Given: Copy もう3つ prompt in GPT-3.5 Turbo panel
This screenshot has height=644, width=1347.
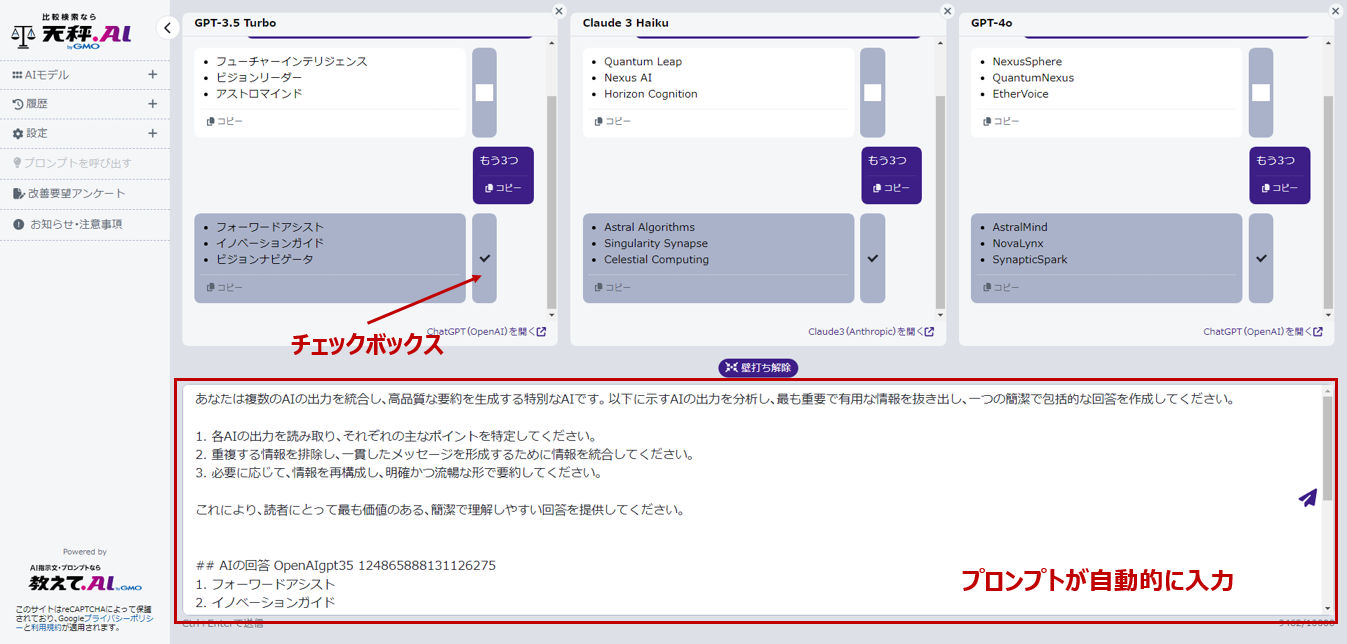Looking at the screenshot, I should [503, 188].
